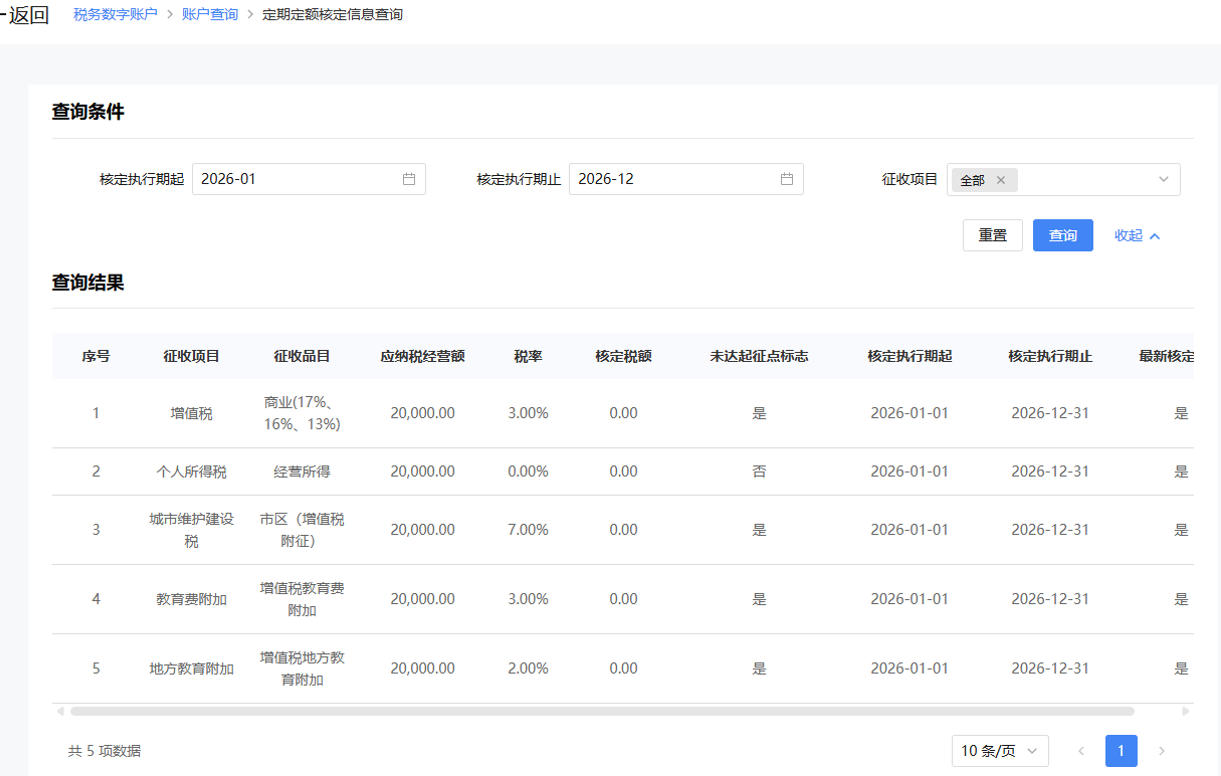Open calendar icon for 核定执行期起

click(409, 179)
